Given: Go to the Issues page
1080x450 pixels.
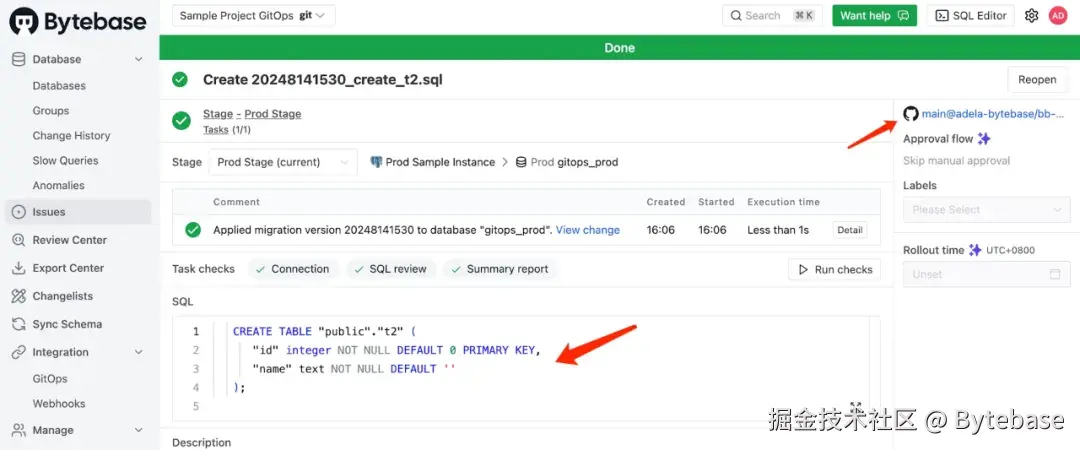Looking at the screenshot, I should pyautogui.click(x=78, y=212).
